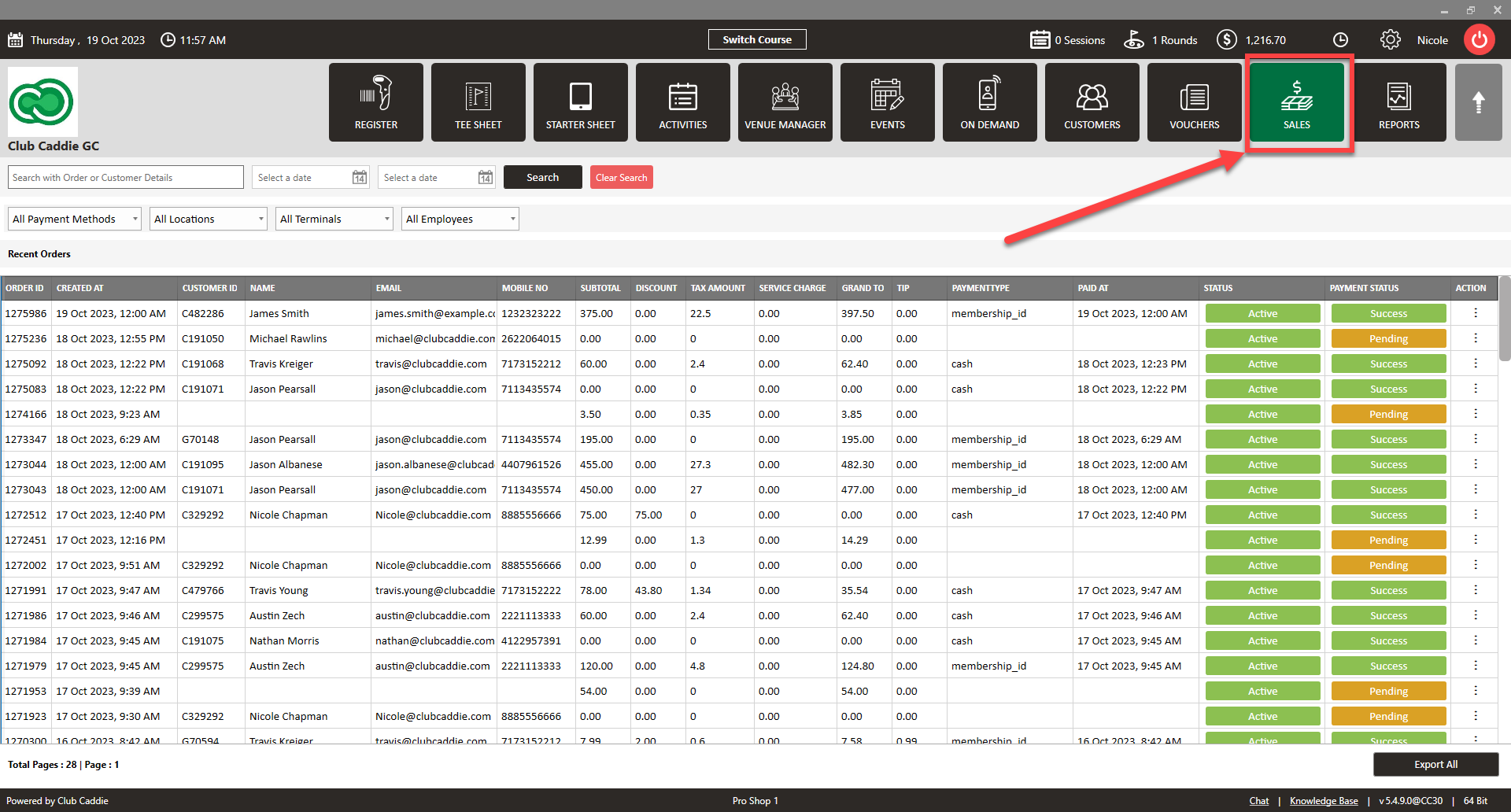Expand the All Locations dropdown
The height and width of the screenshot is (812, 1511).
209,220
